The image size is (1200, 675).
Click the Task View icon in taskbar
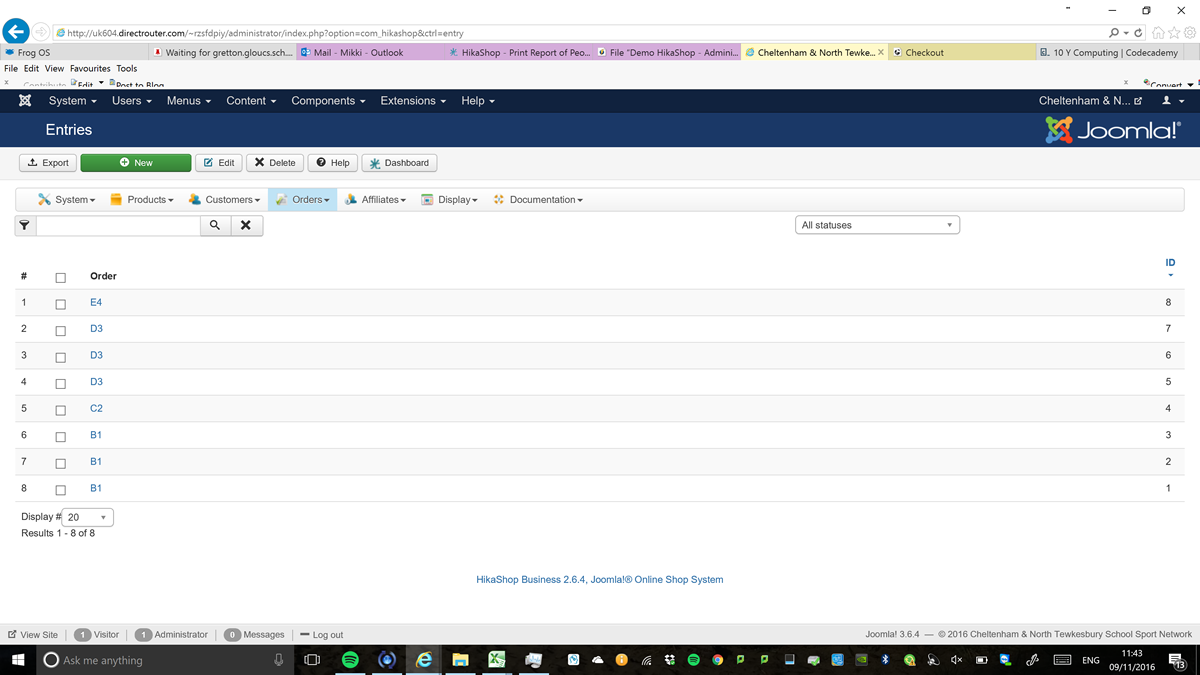312,660
